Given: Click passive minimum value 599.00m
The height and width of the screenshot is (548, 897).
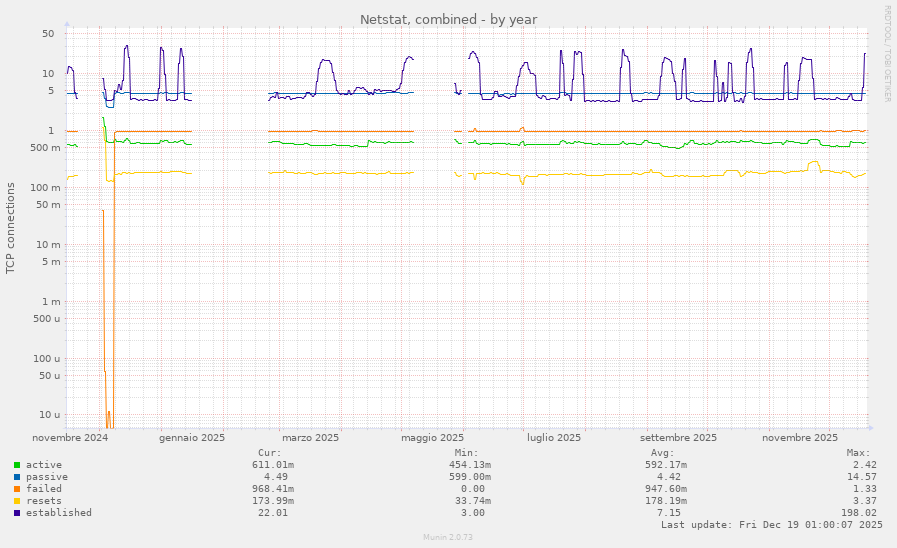Looking at the screenshot, I should coord(470,477).
